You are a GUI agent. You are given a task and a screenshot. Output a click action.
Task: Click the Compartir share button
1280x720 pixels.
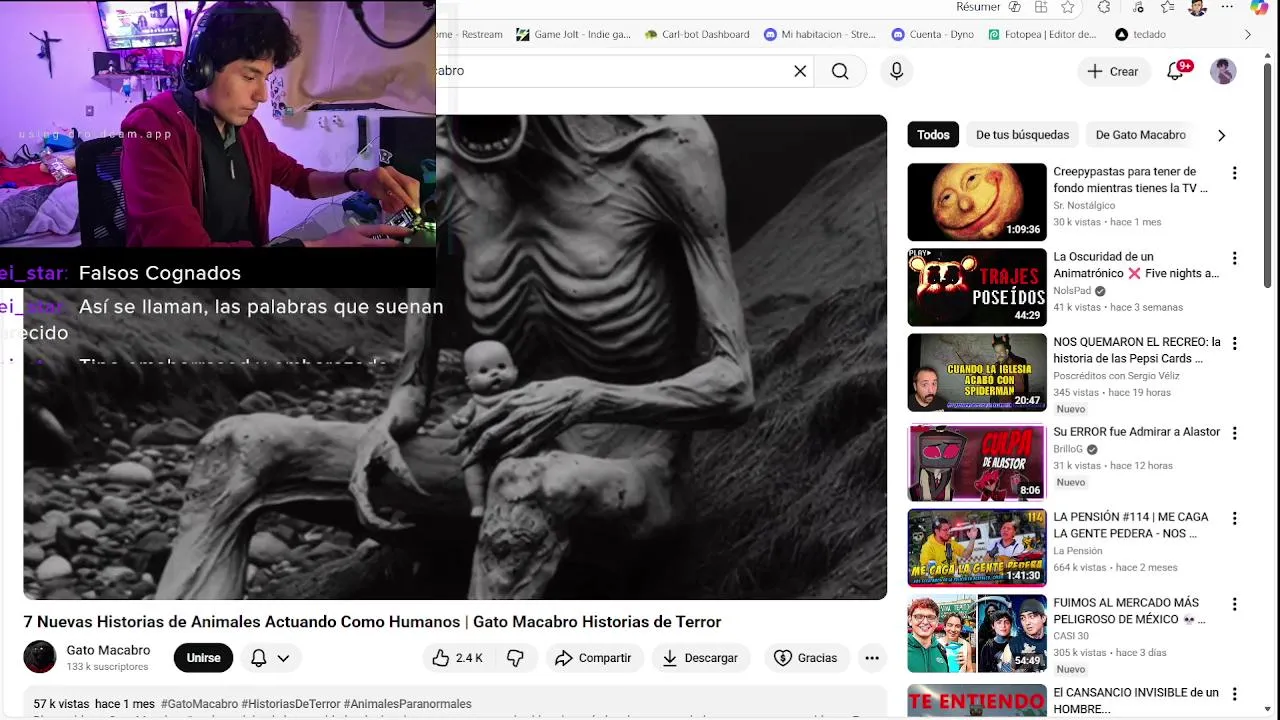pos(593,658)
